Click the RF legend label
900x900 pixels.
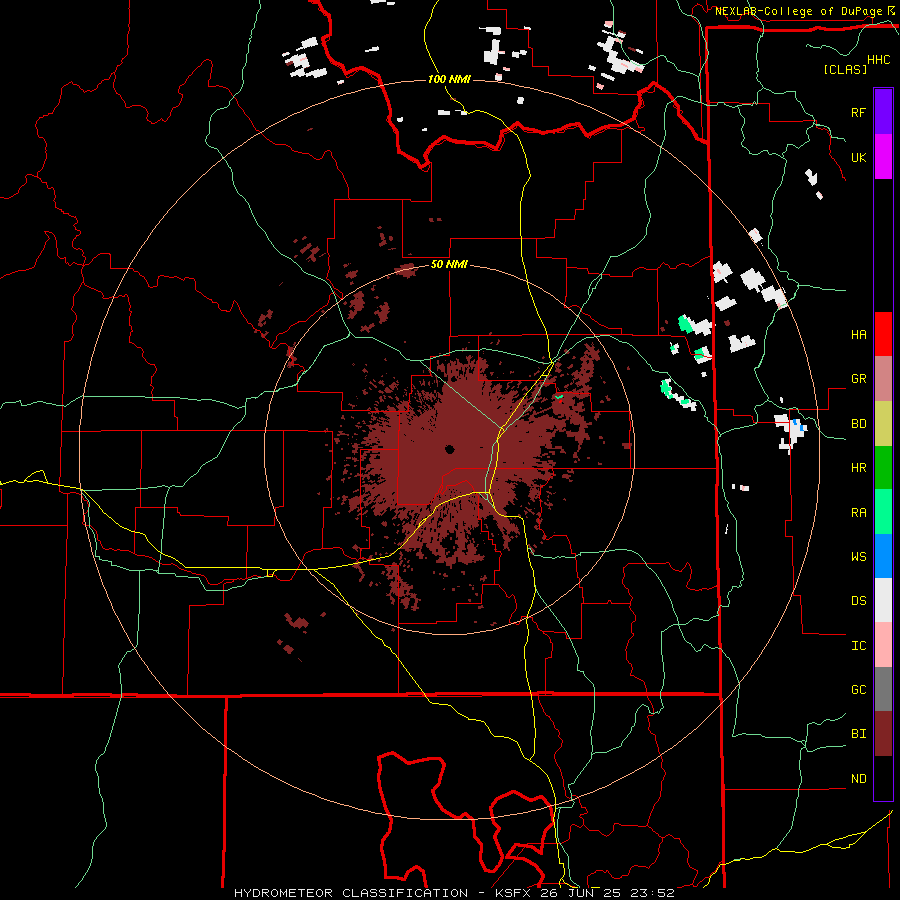[x=858, y=112]
